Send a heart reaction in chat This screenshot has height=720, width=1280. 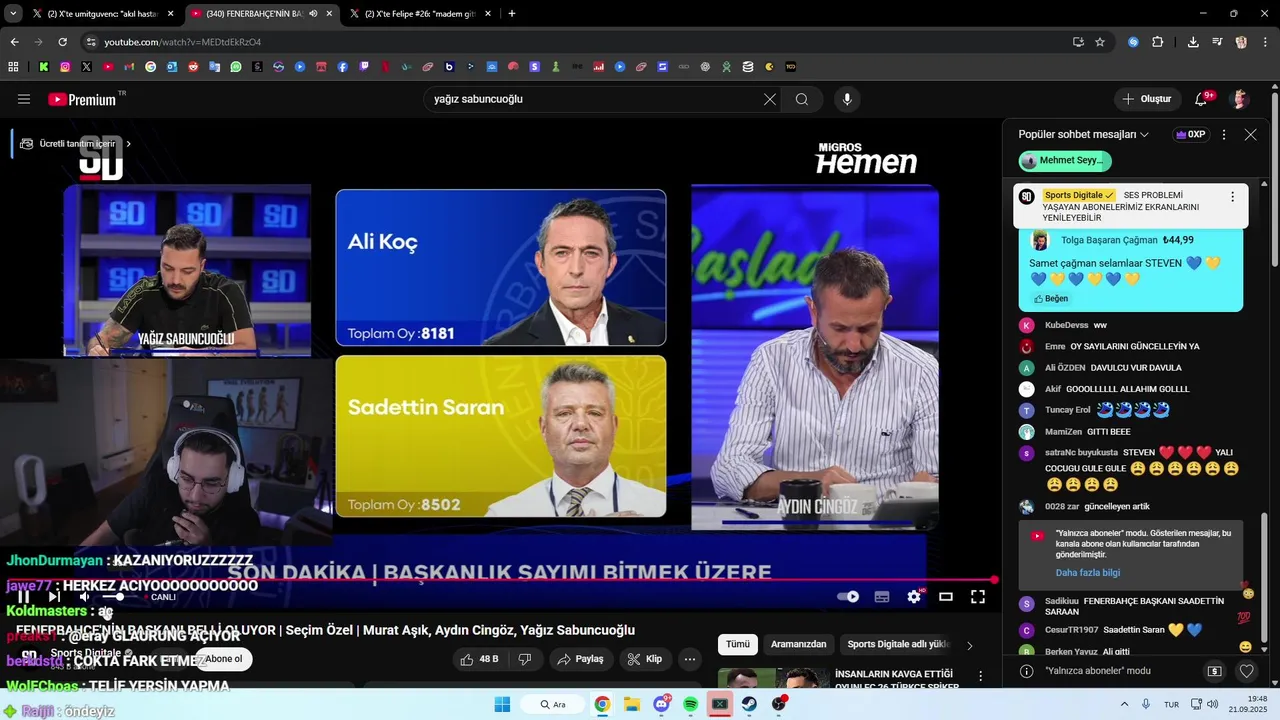point(1246,671)
